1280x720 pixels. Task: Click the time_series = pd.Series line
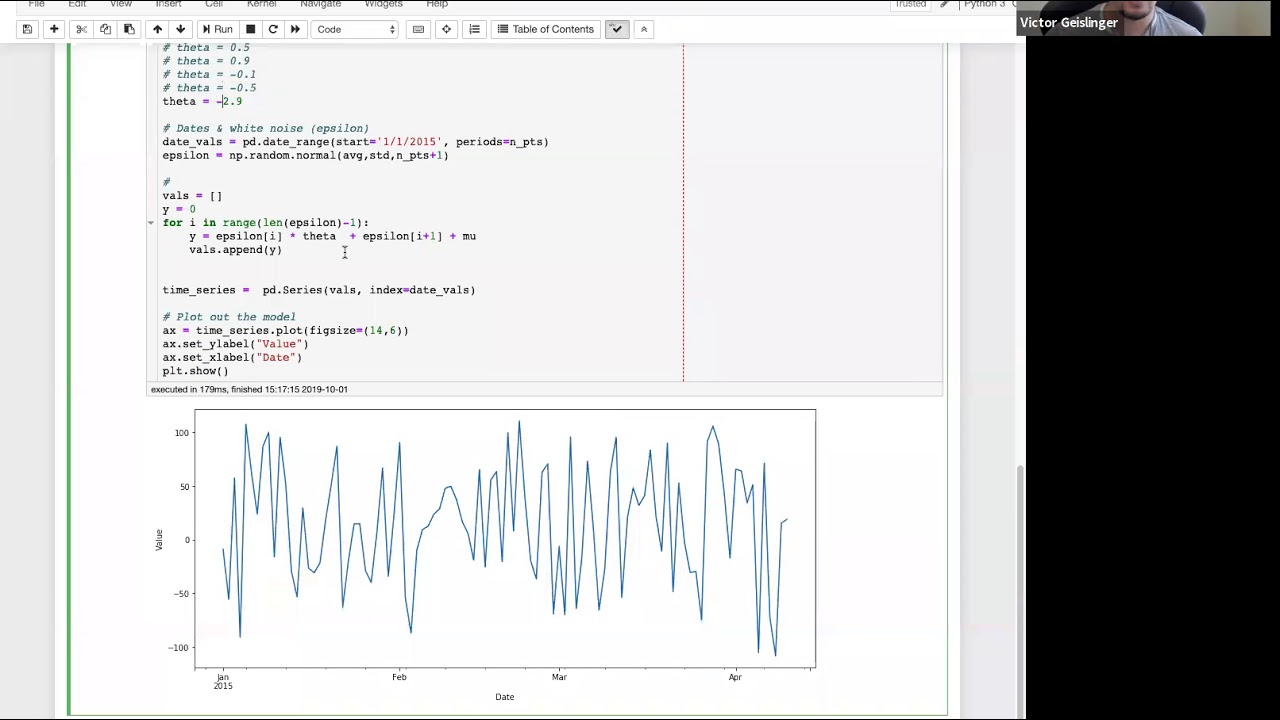pos(319,290)
